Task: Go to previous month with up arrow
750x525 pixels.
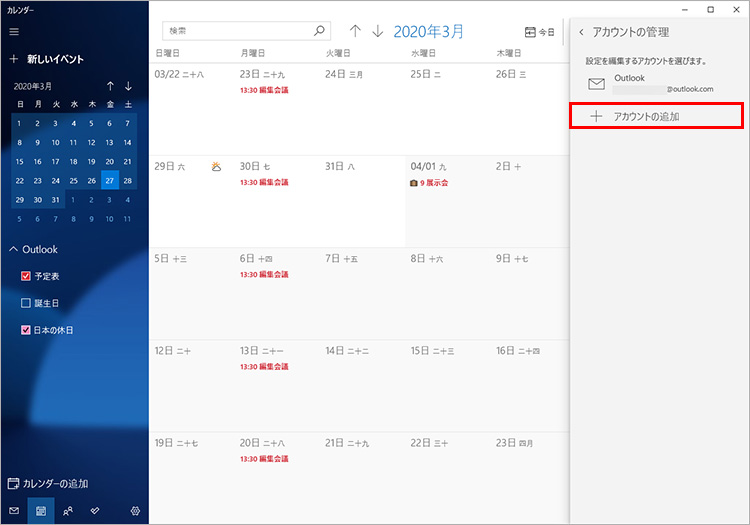Action: [354, 31]
